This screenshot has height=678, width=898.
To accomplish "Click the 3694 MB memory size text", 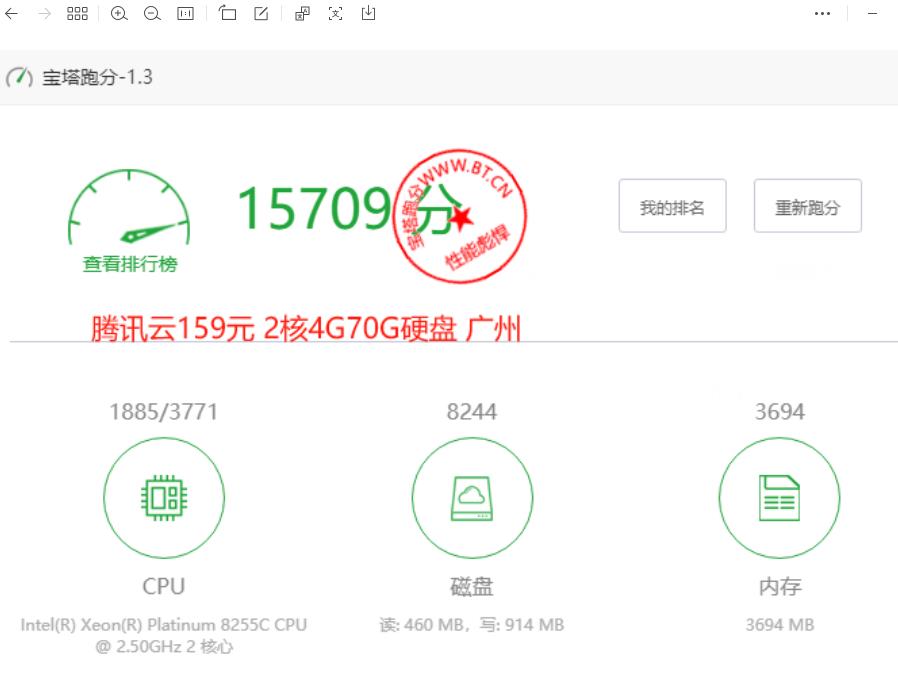I will pyautogui.click(x=780, y=625).
